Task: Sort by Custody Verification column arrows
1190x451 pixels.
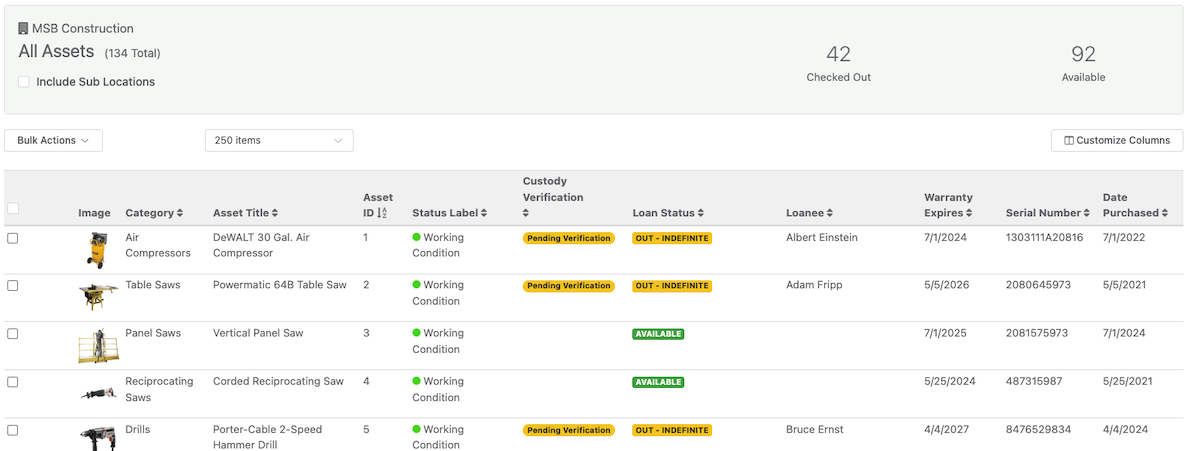Action: click(x=526, y=213)
